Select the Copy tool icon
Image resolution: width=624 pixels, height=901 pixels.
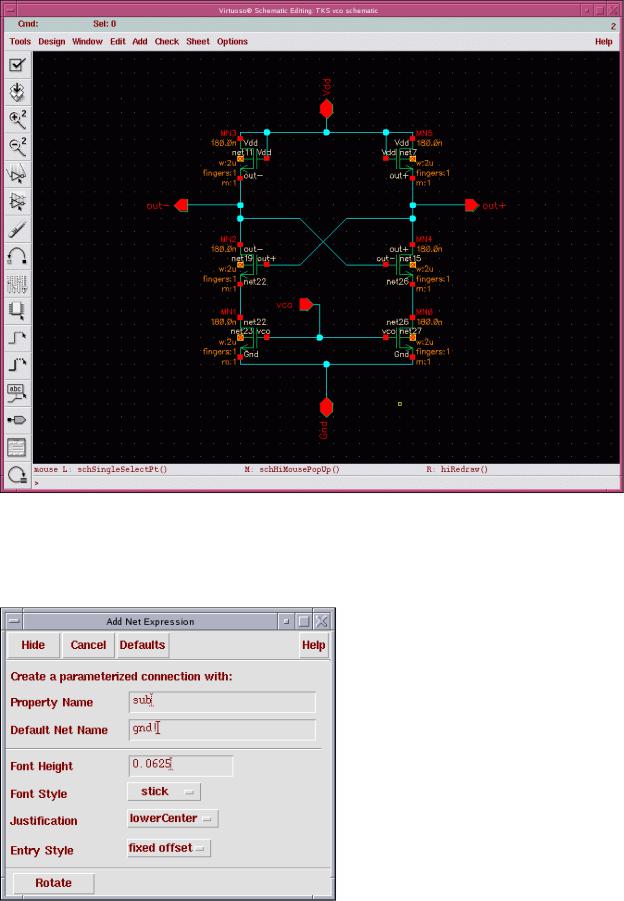click(17, 202)
